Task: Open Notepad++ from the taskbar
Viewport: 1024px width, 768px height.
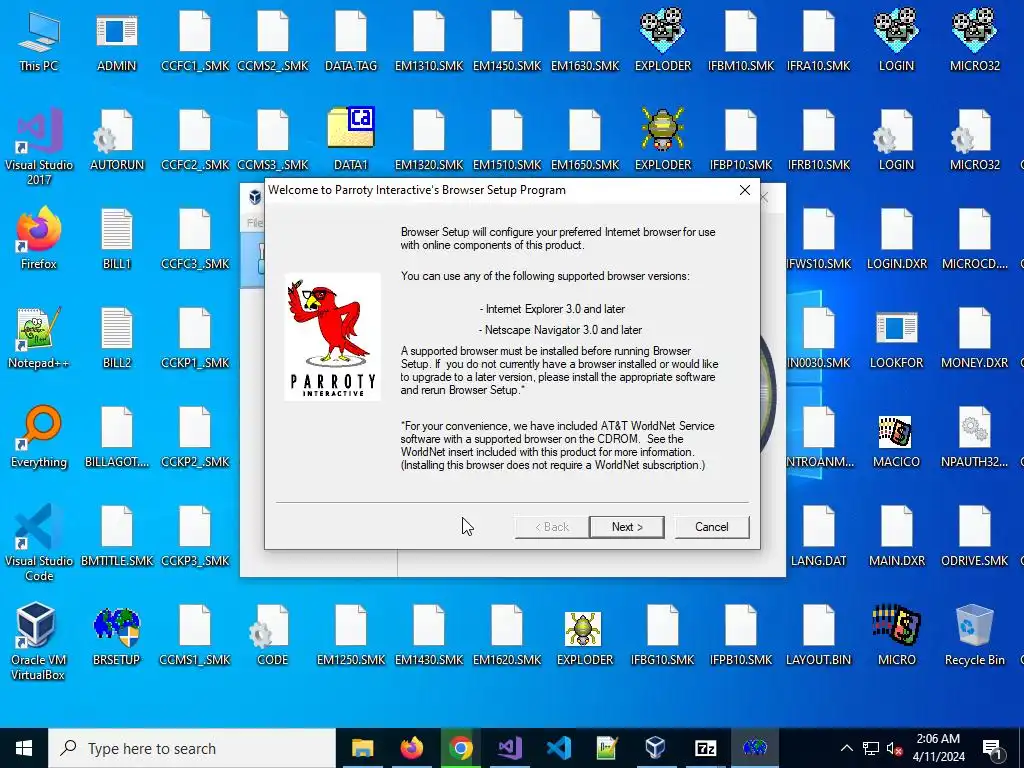Action: [607, 748]
